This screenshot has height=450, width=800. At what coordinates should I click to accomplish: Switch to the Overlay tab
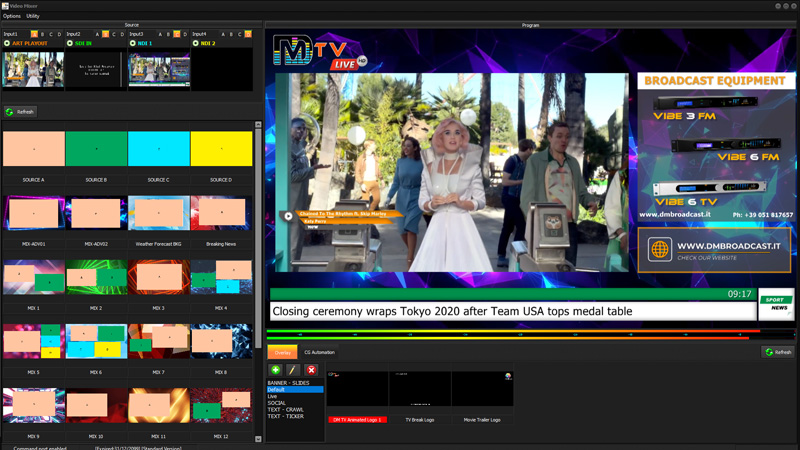pos(282,353)
